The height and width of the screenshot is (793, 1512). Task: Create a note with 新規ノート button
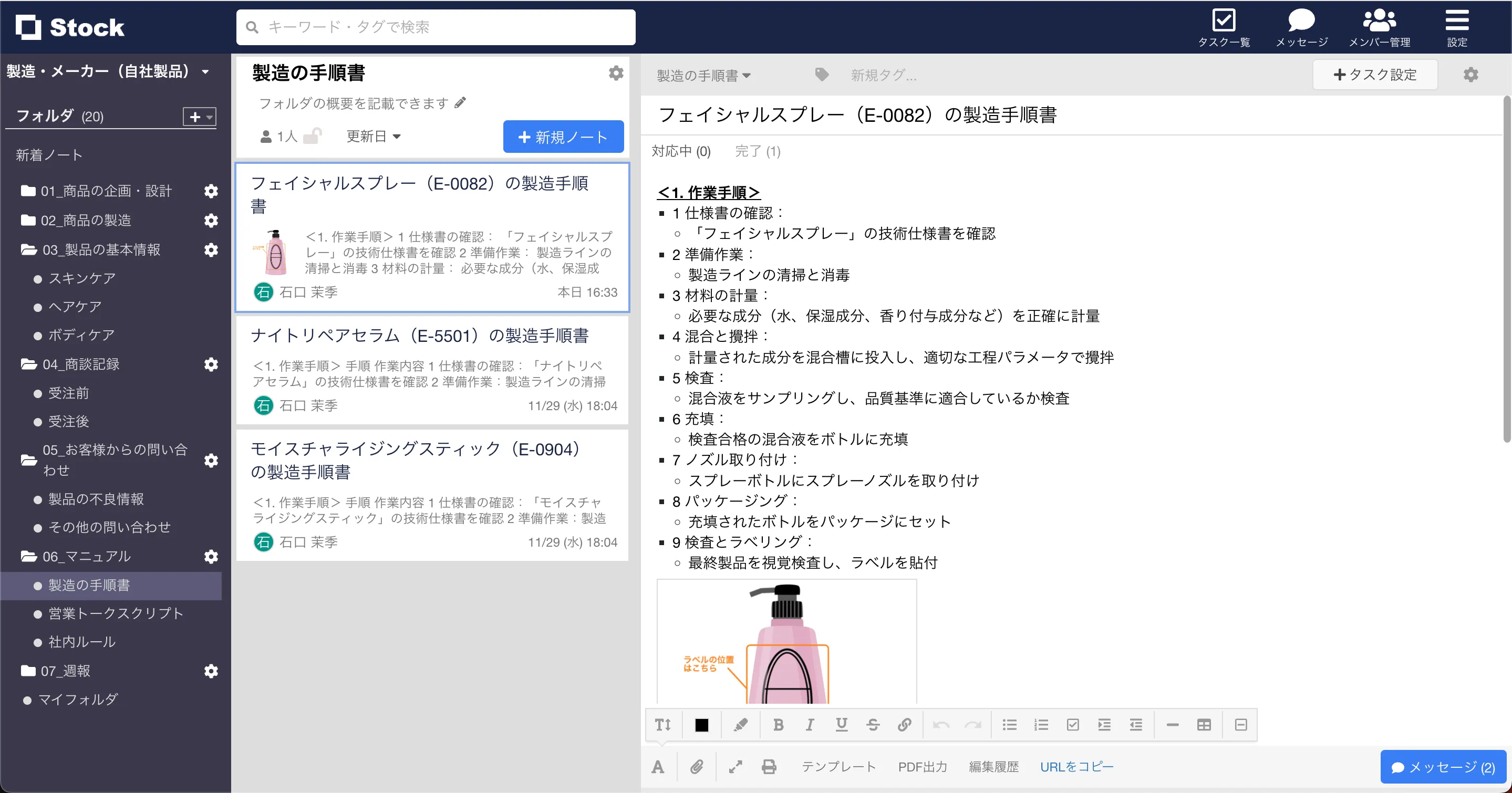[563, 136]
